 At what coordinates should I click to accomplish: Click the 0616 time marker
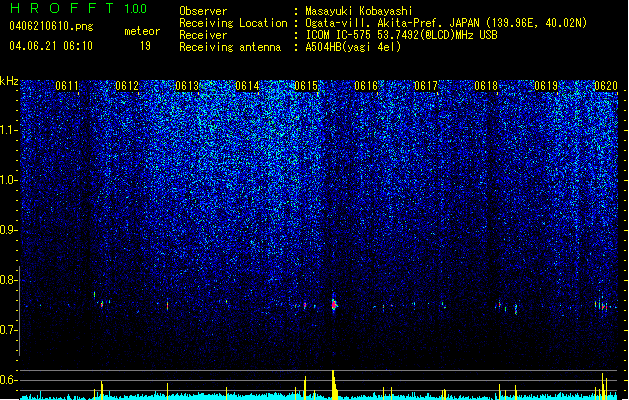pyautogui.click(x=366, y=85)
